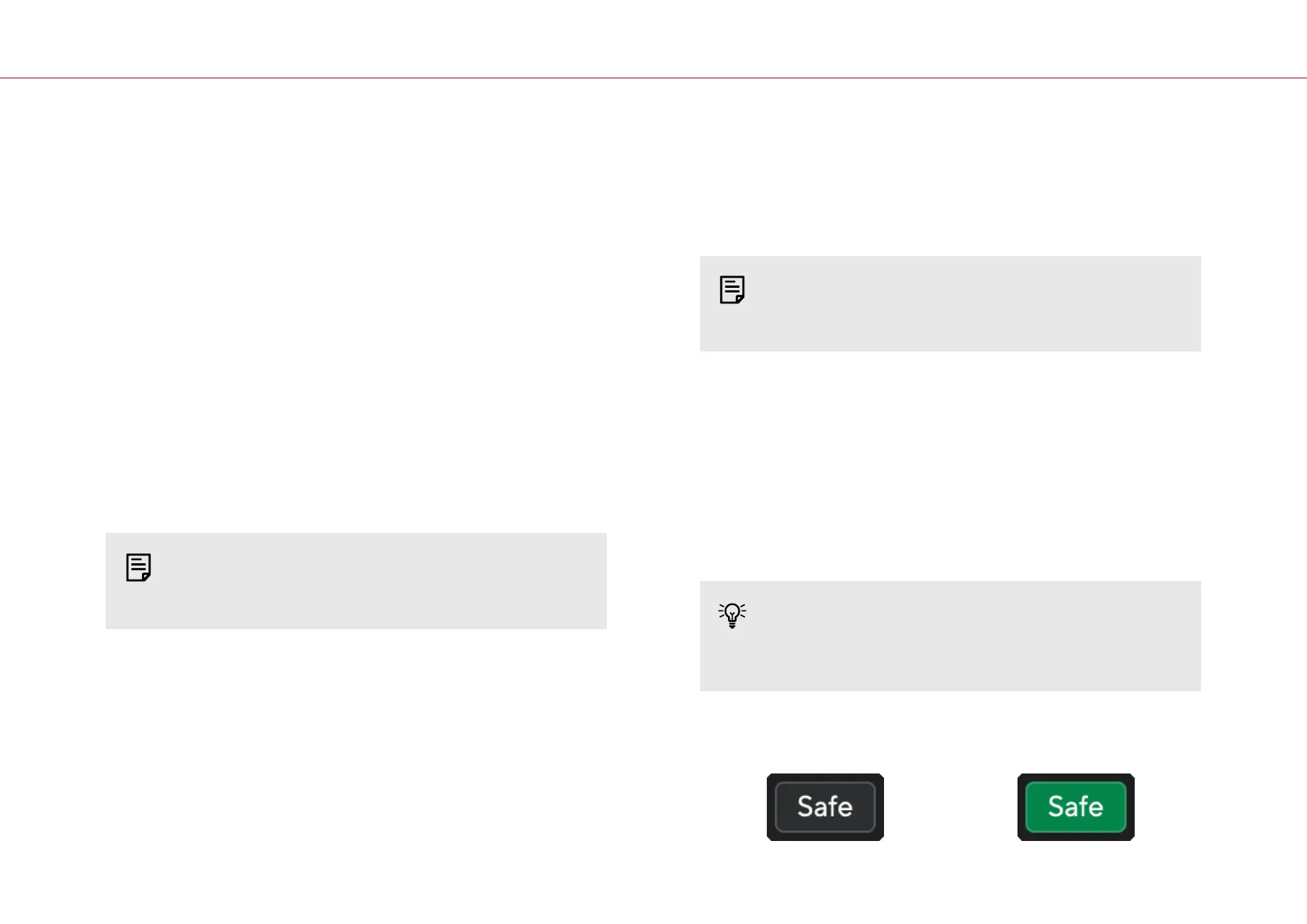Click the red horizontal line at page top
1307x924 pixels.
coord(653,78)
